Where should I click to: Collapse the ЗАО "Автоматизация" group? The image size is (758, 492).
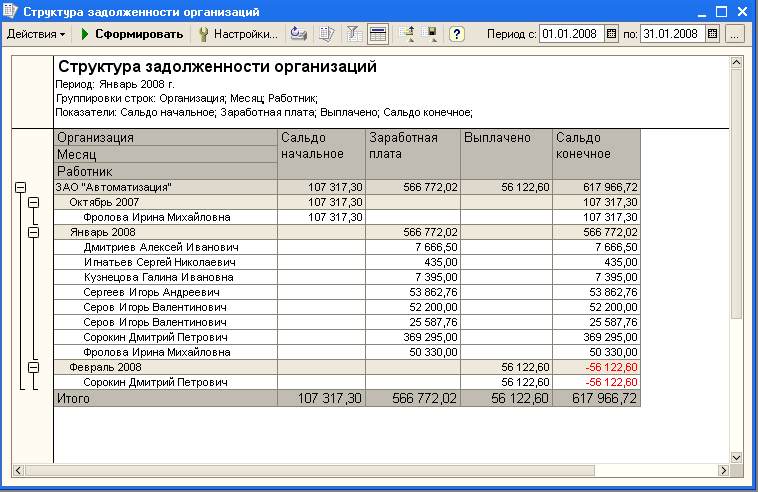20,187
